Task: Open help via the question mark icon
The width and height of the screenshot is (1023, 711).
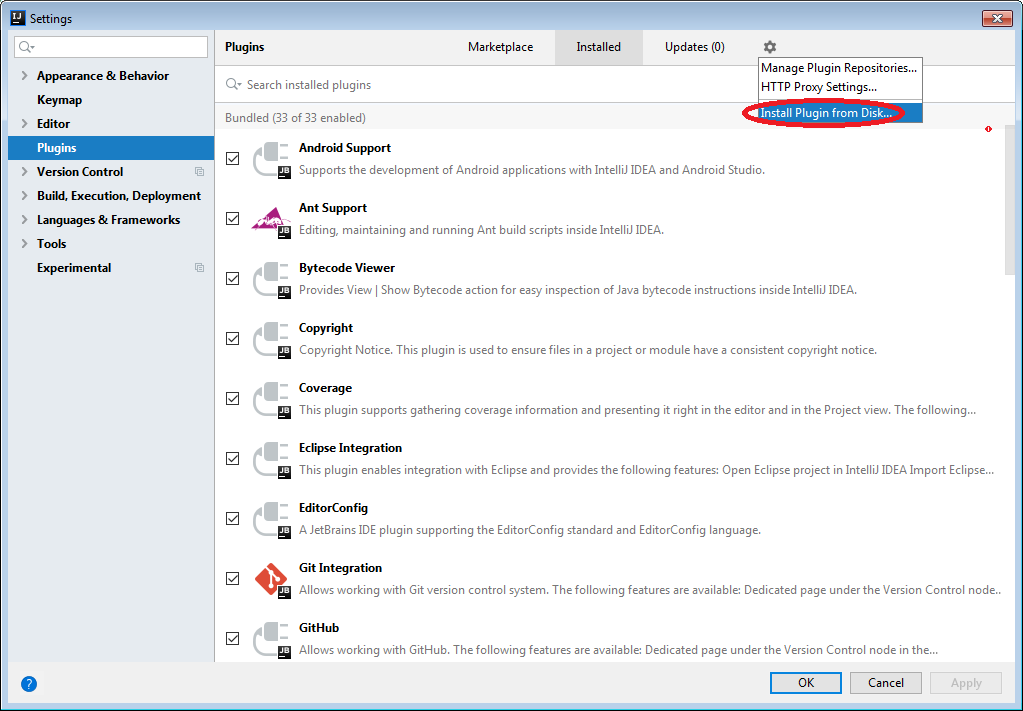Action: tap(29, 684)
